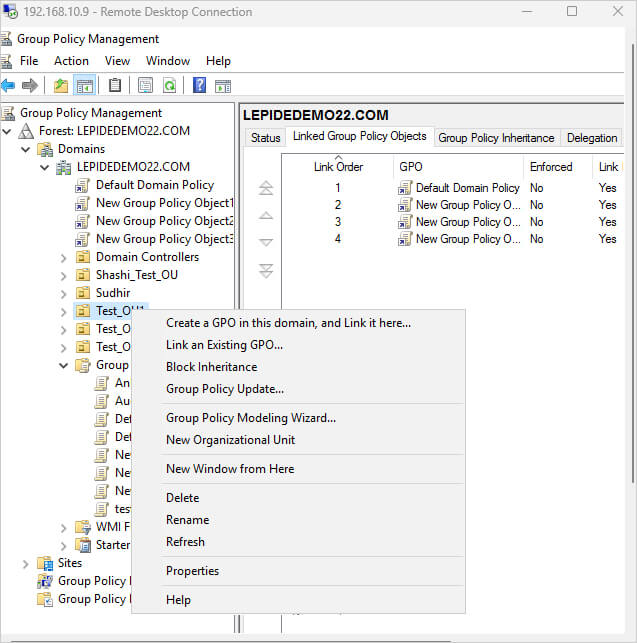Open Help via the blue question mark icon
Viewport: 637px width, 643px height.
tap(199, 85)
